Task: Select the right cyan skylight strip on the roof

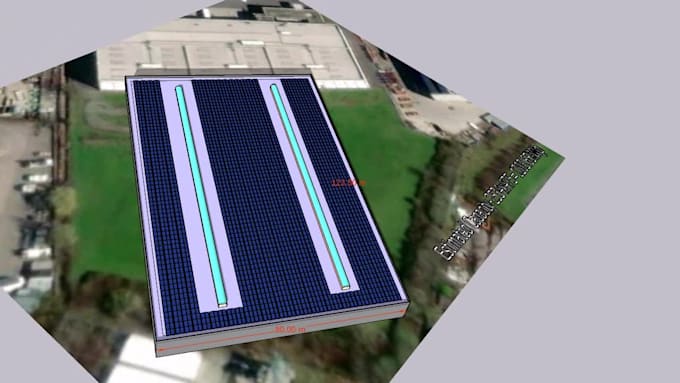Action: [x=310, y=187]
